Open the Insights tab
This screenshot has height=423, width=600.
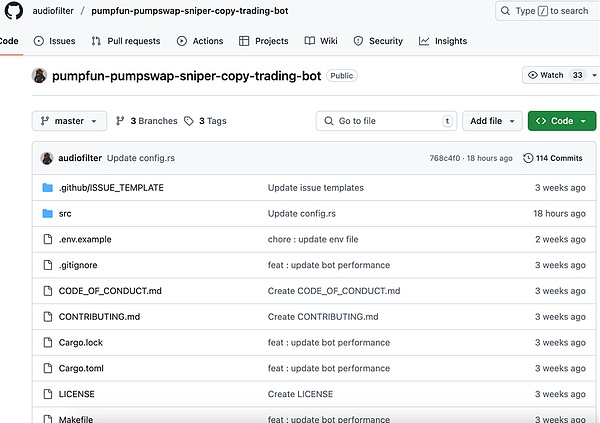coord(443,41)
